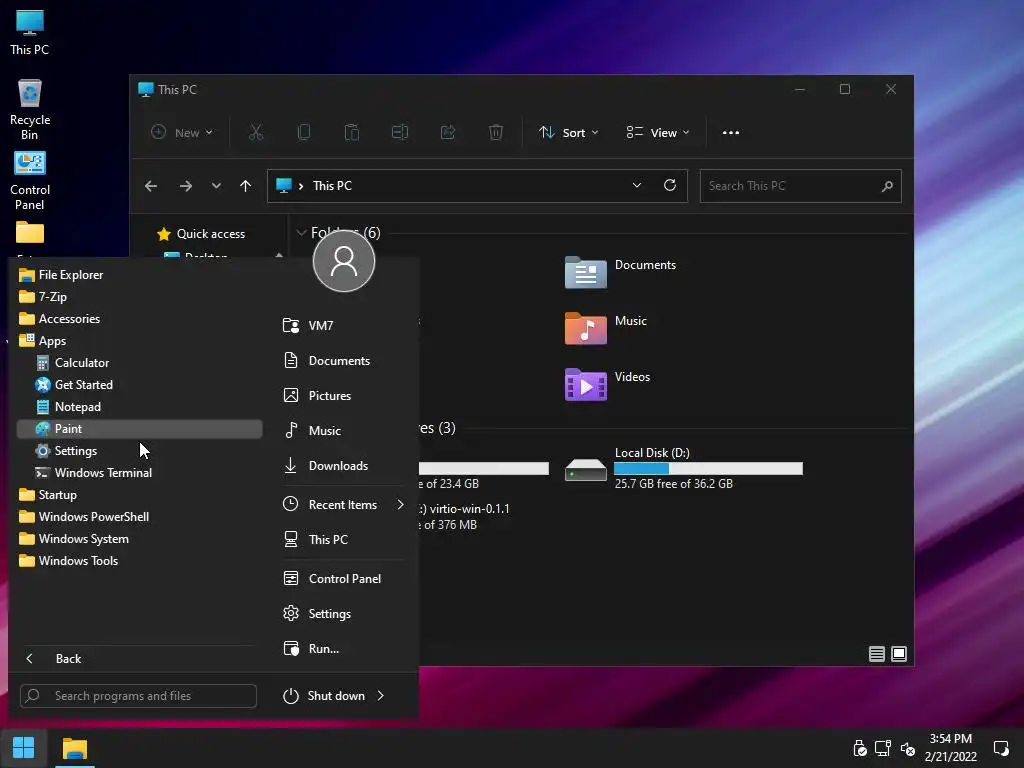This screenshot has width=1024, height=768.
Task: Go forward with the Explorer forward arrow
Action: point(185,186)
